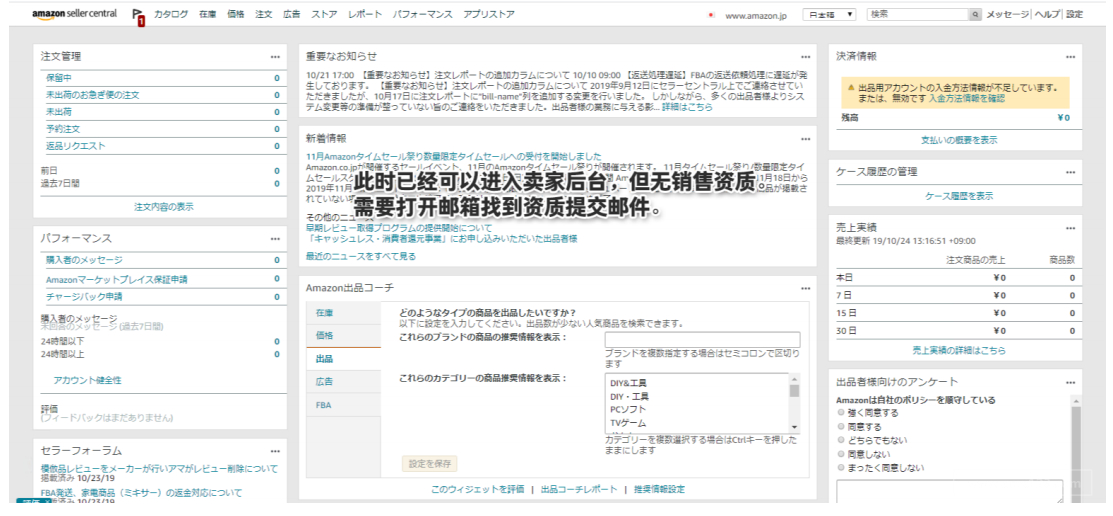Select まったく同意しない radio option
Viewport: 1113px width, 516px height.
[x=842, y=468]
